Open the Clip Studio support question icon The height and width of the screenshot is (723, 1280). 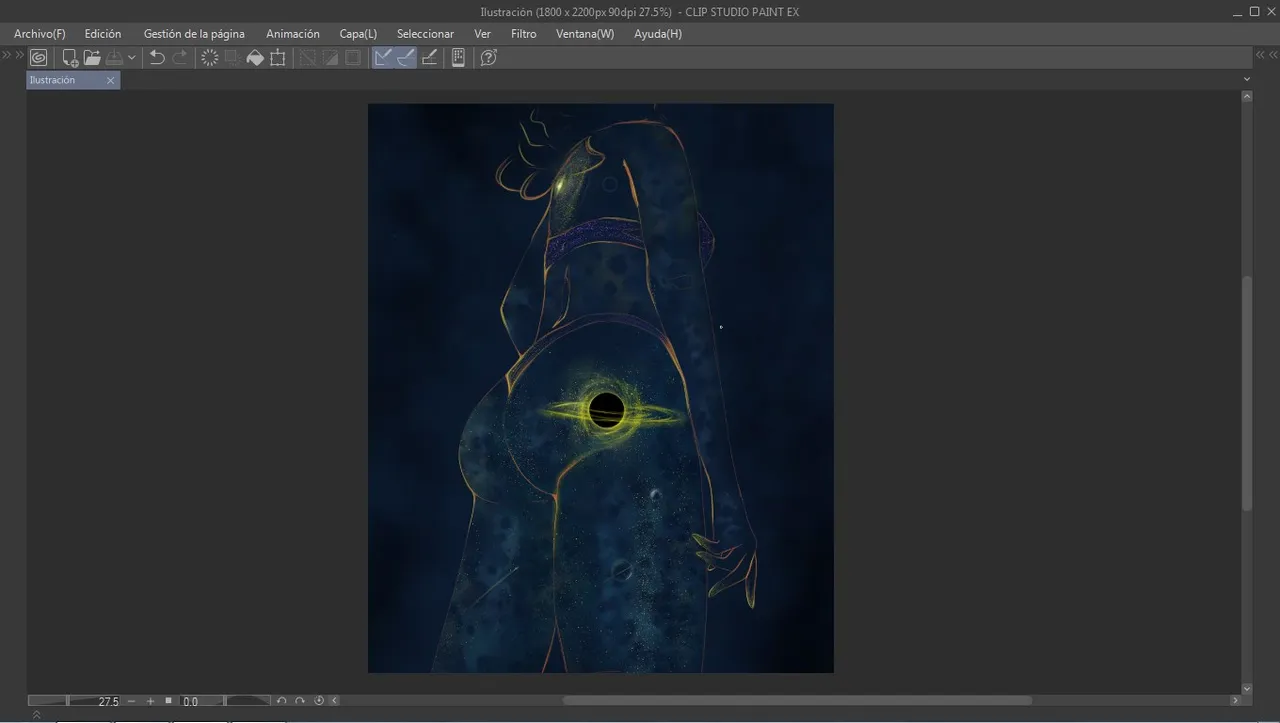488,58
